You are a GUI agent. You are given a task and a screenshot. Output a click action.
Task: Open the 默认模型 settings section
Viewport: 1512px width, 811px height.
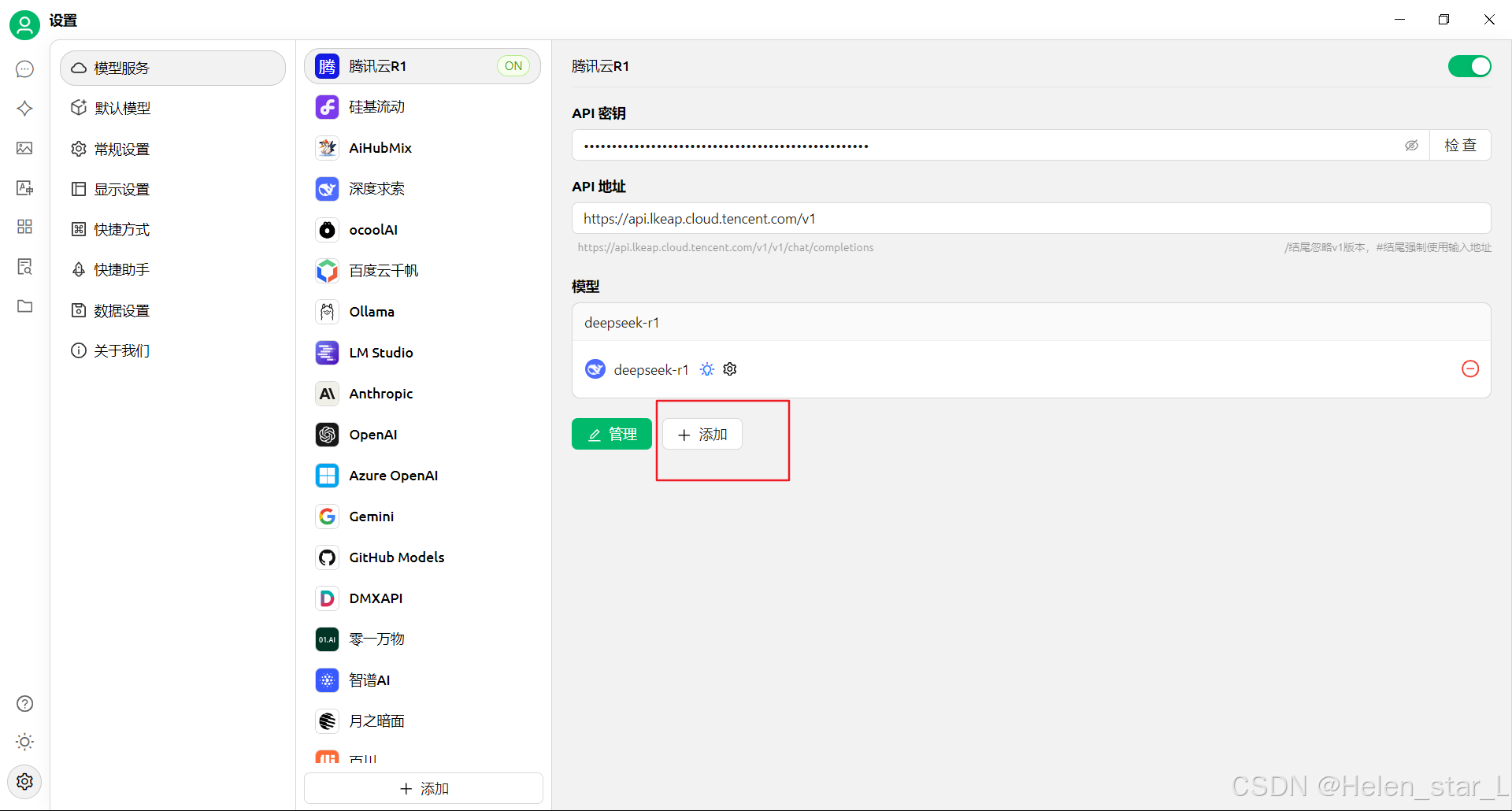pyautogui.click(x=172, y=108)
